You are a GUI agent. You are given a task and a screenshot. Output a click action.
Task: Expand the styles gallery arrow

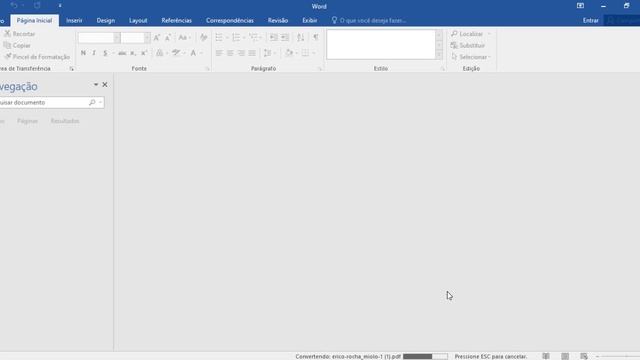(x=439, y=55)
